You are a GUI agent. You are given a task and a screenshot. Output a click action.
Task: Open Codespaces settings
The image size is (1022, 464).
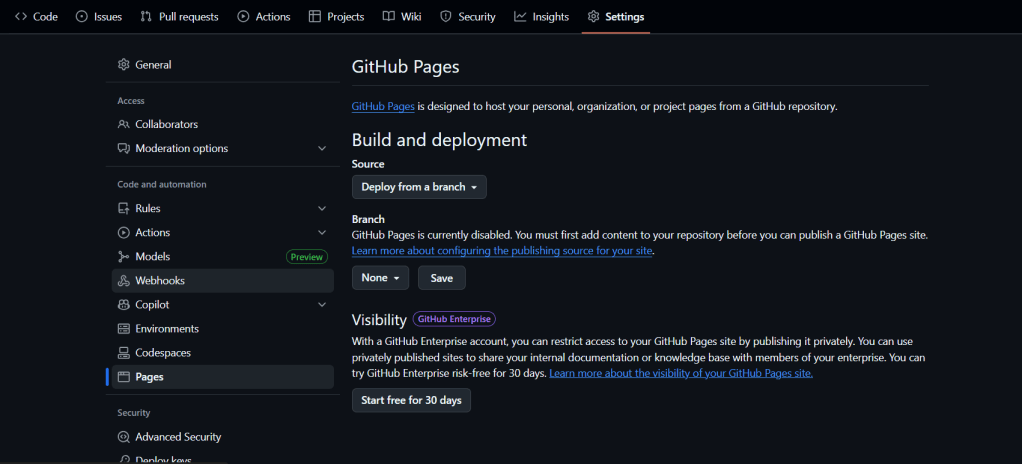click(x=222, y=353)
